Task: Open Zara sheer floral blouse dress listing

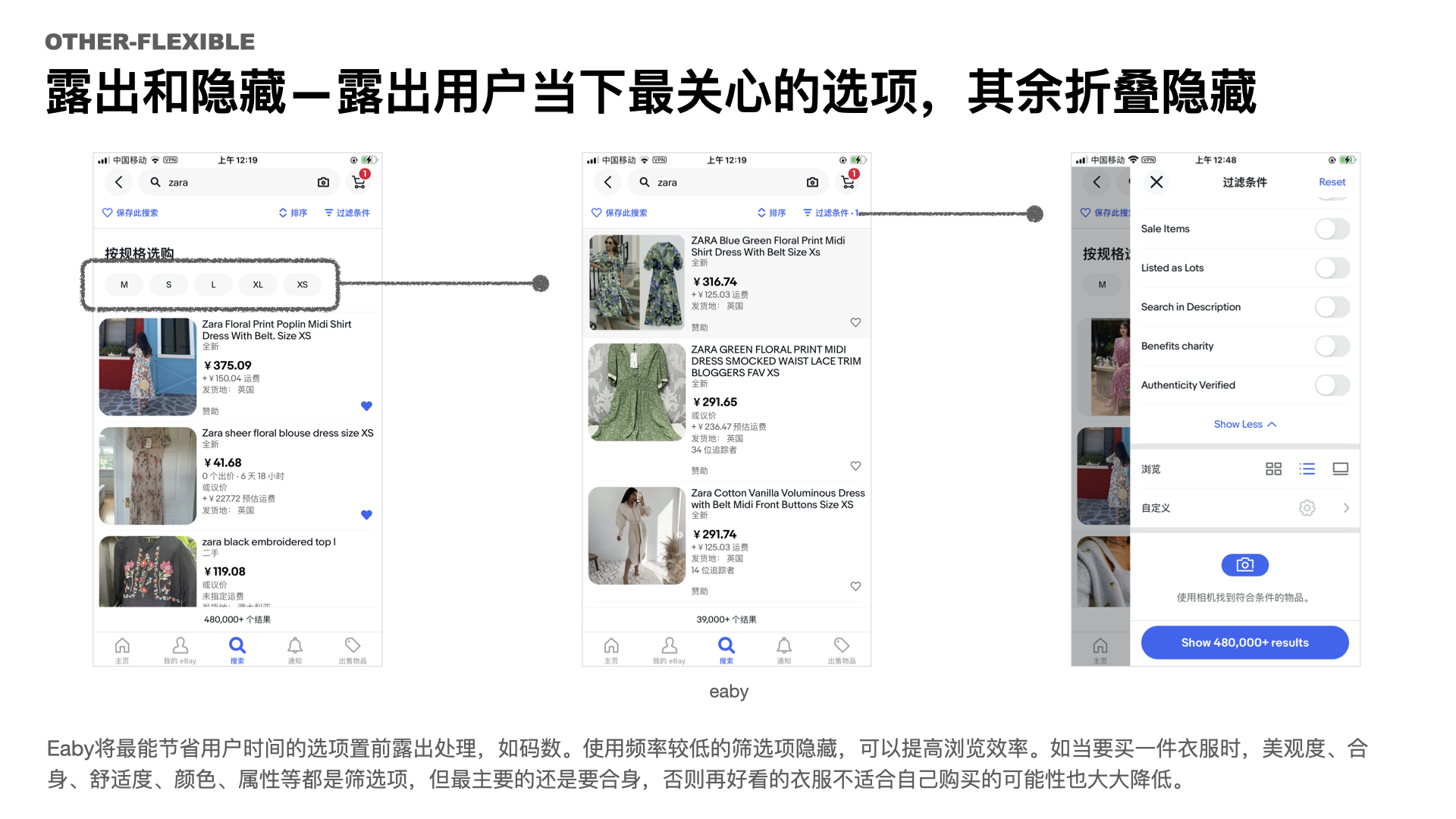Action: point(287,433)
